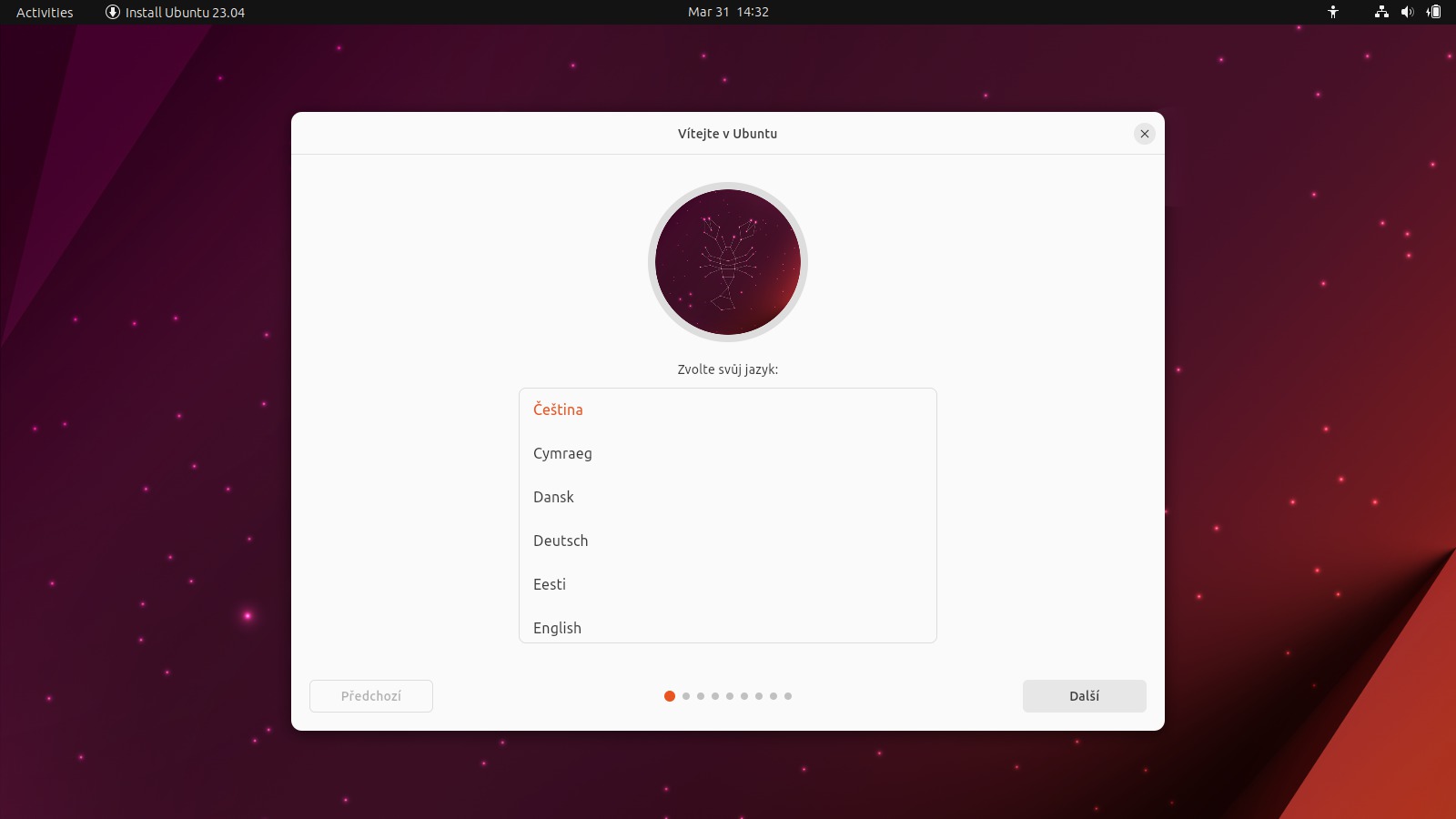The width and height of the screenshot is (1456, 819).
Task: Click the first orange page indicator dot
Action: 670,696
